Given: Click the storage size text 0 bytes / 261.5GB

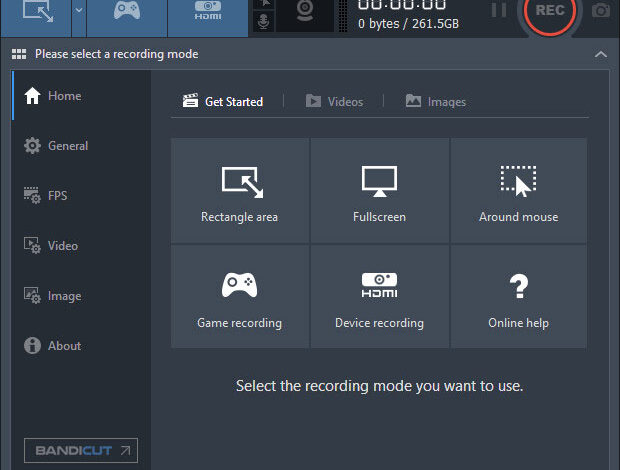Looking at the screenshot, I should click(408, 24).
